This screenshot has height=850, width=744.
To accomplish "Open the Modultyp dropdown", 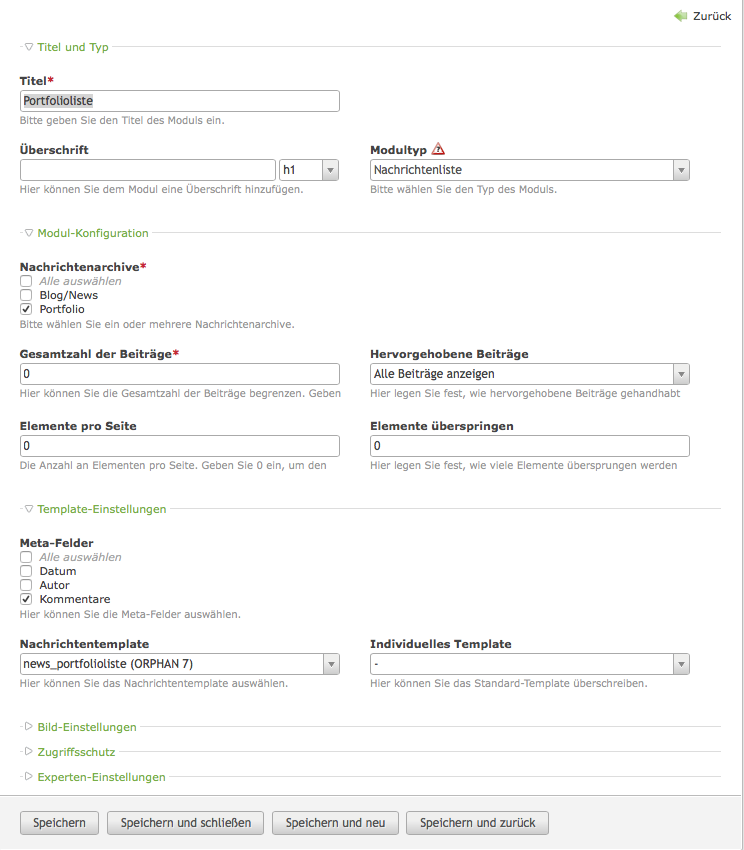I will tap(530, 170).
